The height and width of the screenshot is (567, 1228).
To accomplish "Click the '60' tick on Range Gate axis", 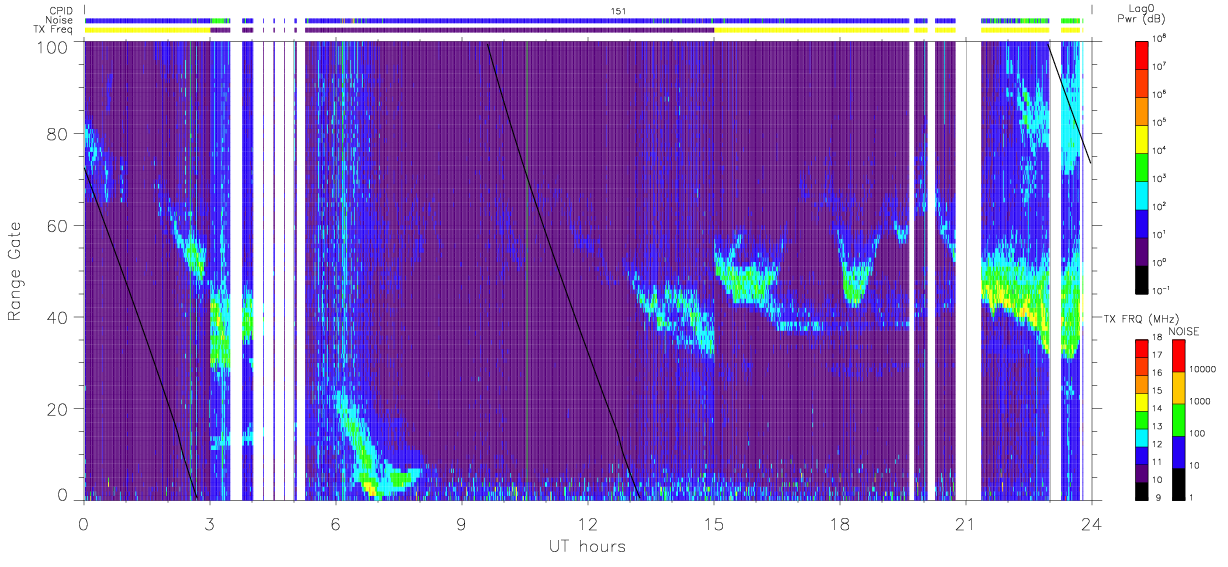I will tap(57, 226).
